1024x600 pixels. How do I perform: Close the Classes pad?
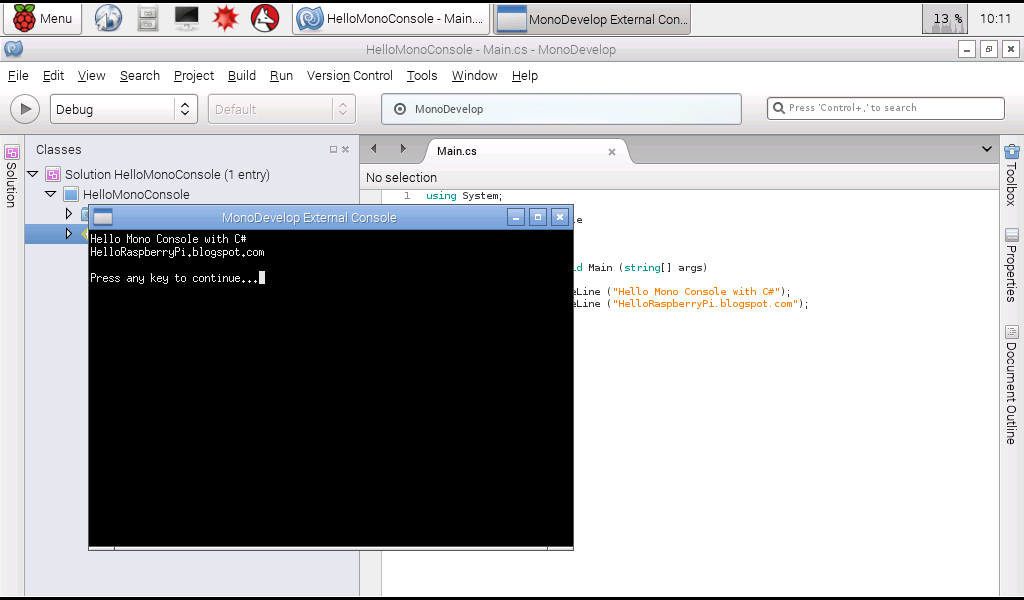345,150
